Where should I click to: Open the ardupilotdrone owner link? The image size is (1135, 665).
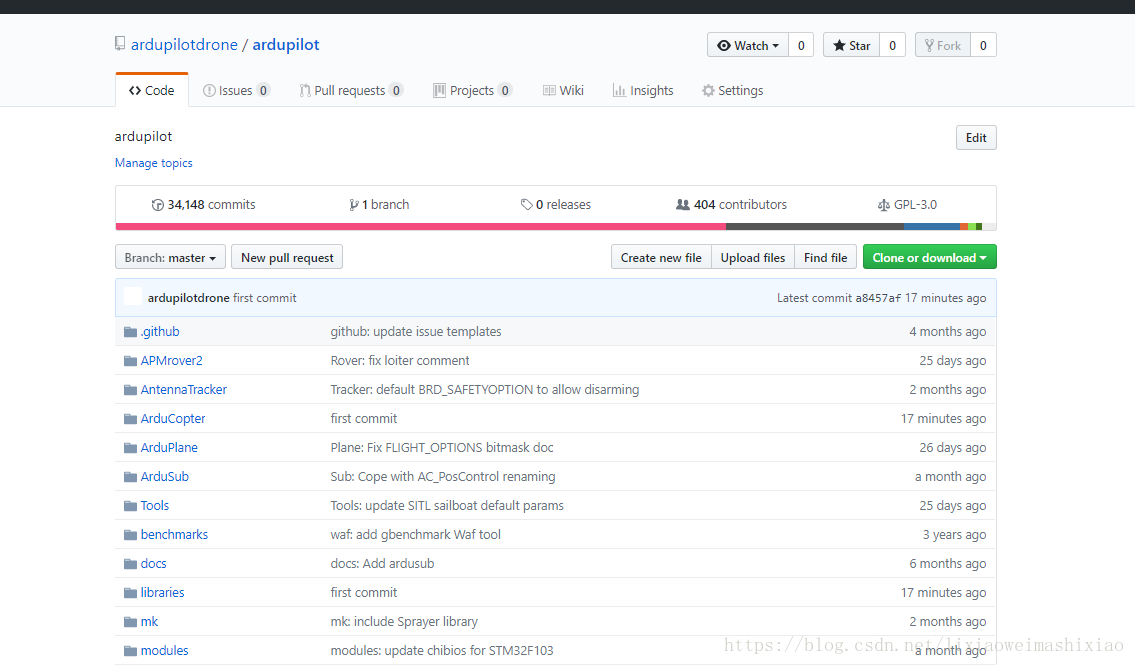click(184, 45)
